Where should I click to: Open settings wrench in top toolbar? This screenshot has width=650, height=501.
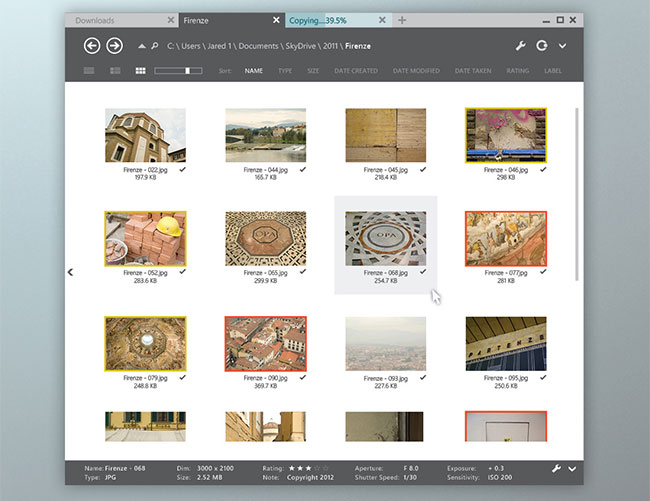[521, 46]
